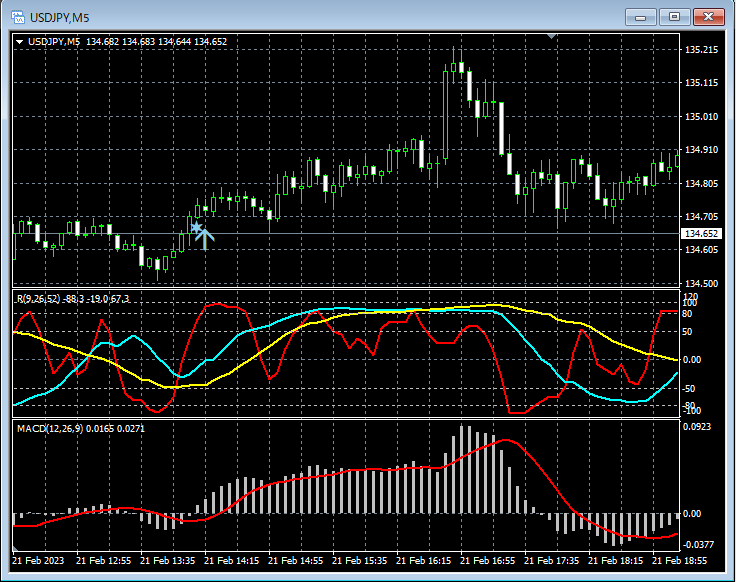The width and height of the screenshot is (737, 582).
Task: Click the 21 Feb 13:35 time label
Action: [168, 561]
